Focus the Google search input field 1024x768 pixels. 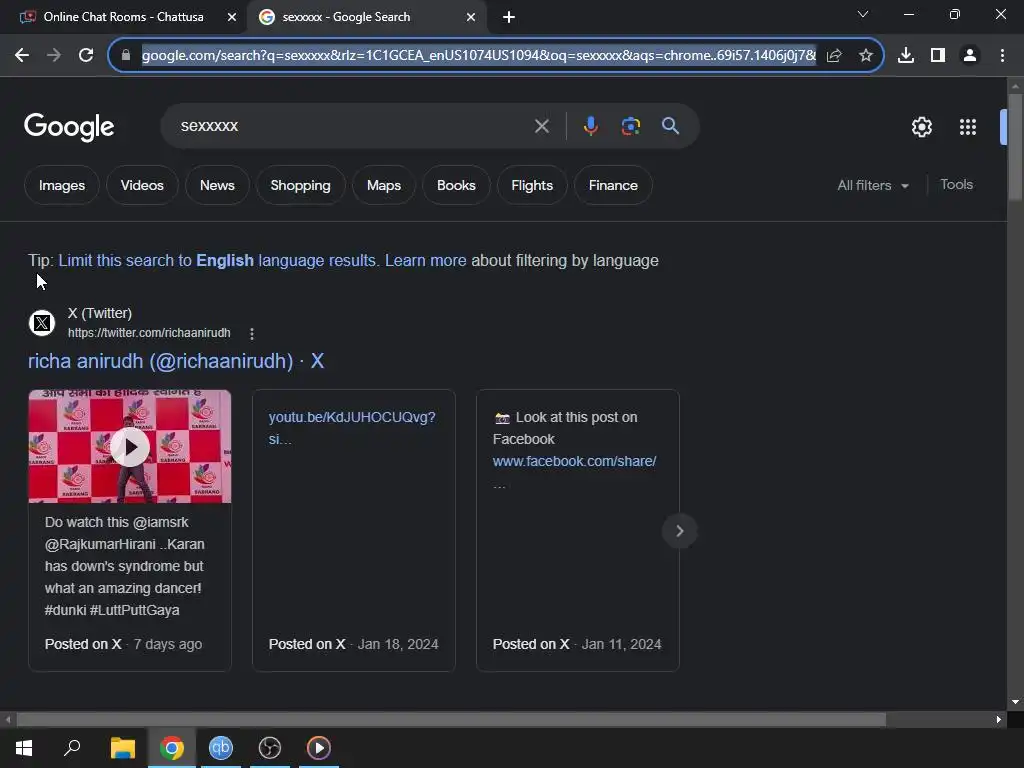point(353,126)
